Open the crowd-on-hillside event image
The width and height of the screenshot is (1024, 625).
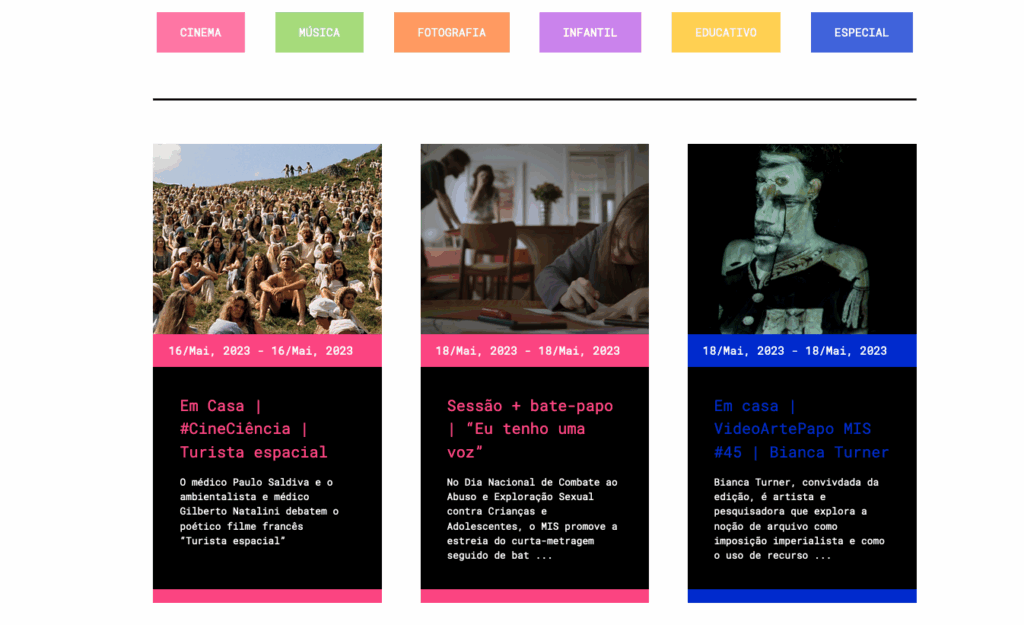pos(267,239)
